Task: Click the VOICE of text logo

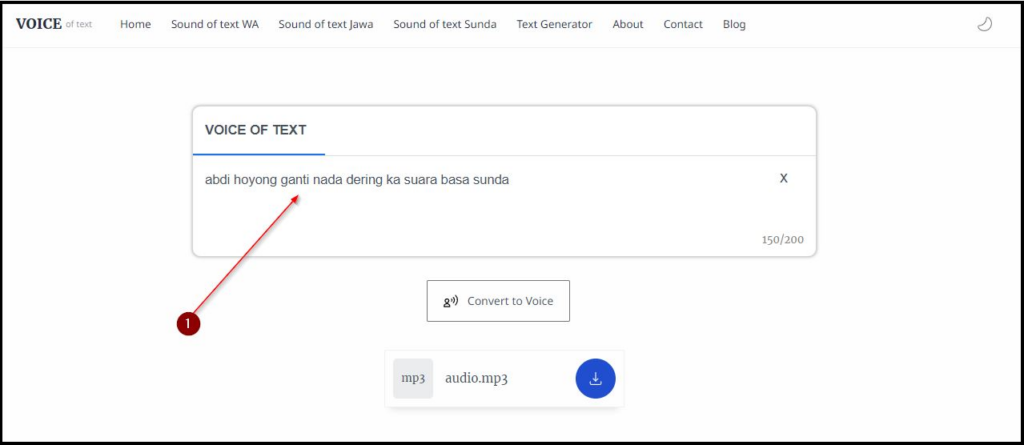Action: tap(53, 24)
